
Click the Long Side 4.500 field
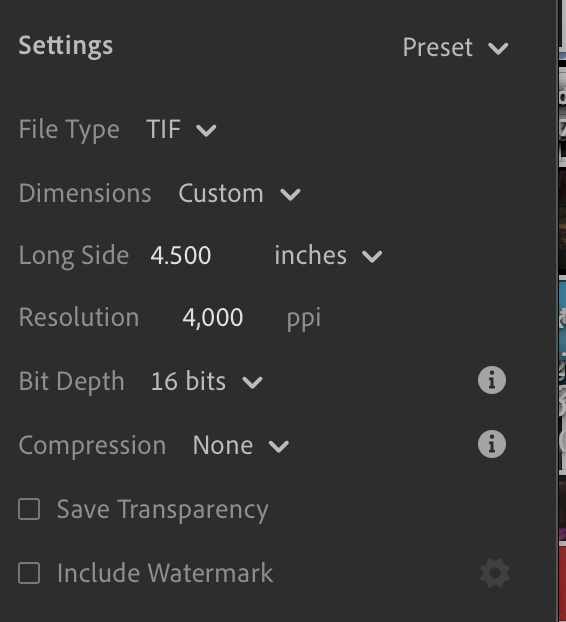pyautogui.click(x=181, y=255)
